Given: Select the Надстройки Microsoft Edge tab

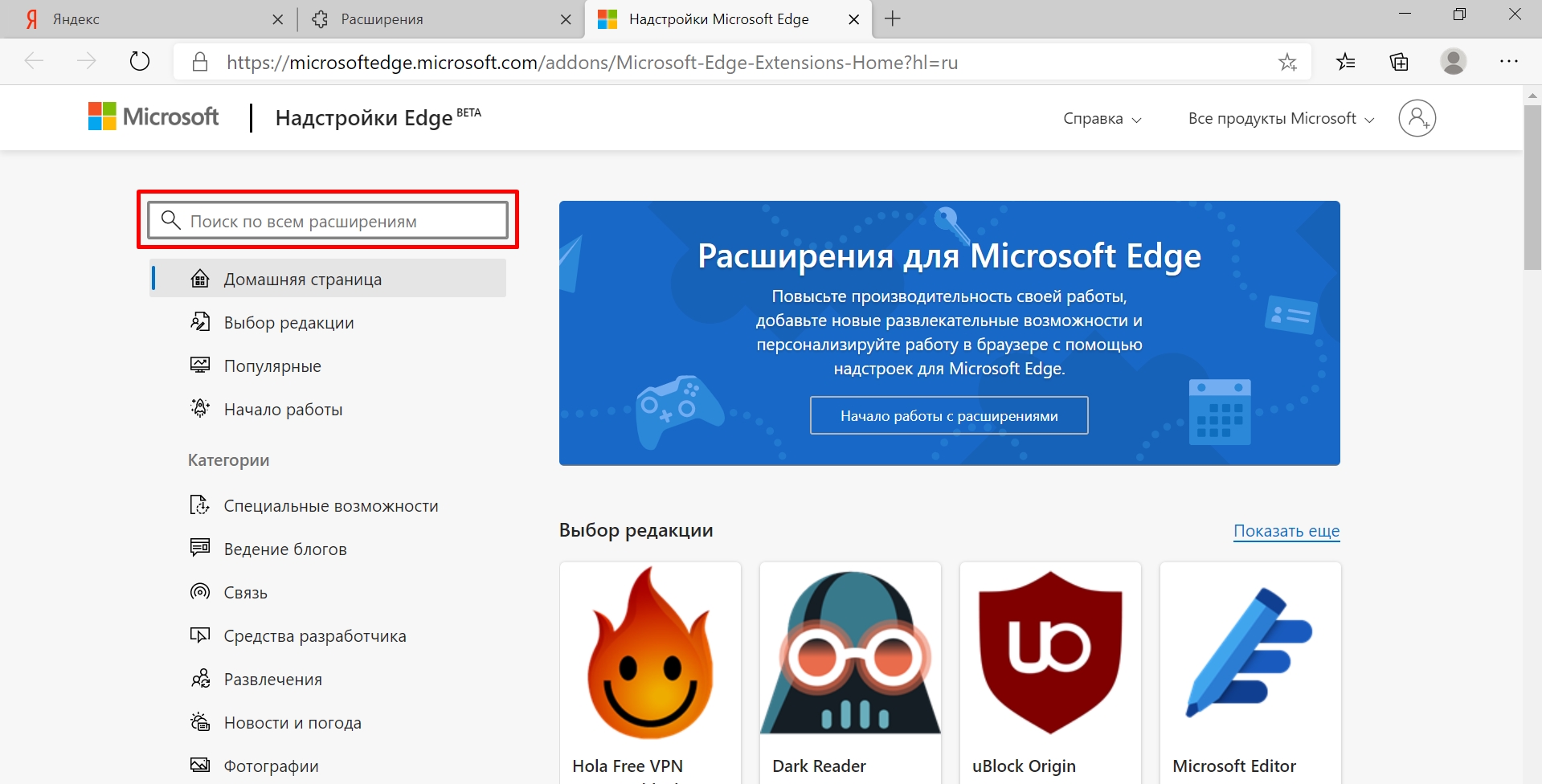Looking at the screenshot, I should point(727,19).
